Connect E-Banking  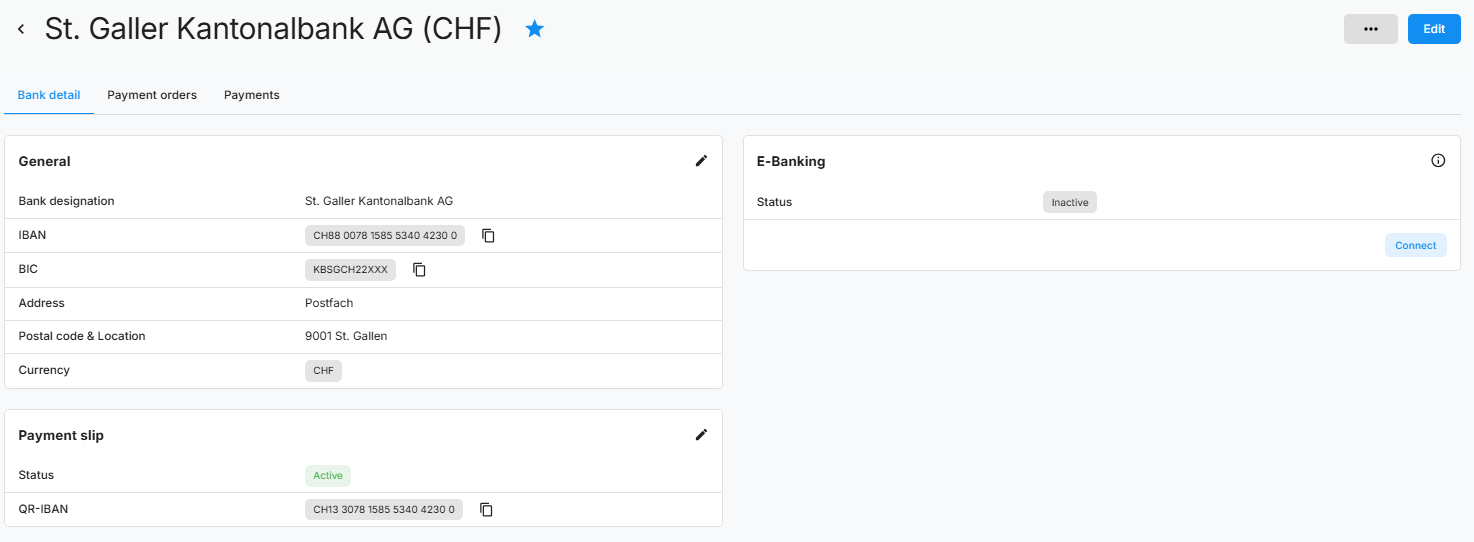(x=1415, y=245)
